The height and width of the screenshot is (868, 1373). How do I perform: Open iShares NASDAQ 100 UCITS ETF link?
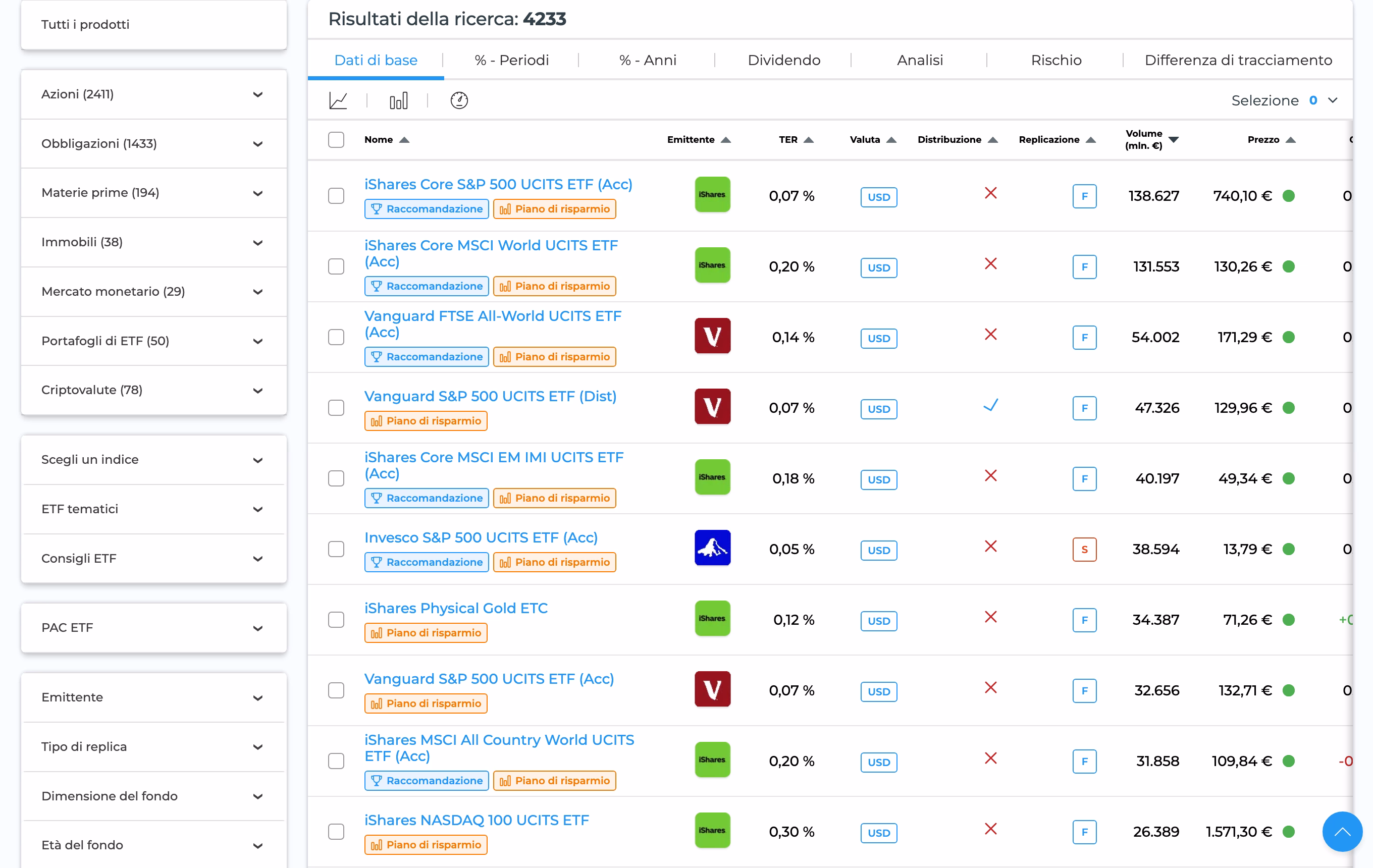(x=476, y=820)
